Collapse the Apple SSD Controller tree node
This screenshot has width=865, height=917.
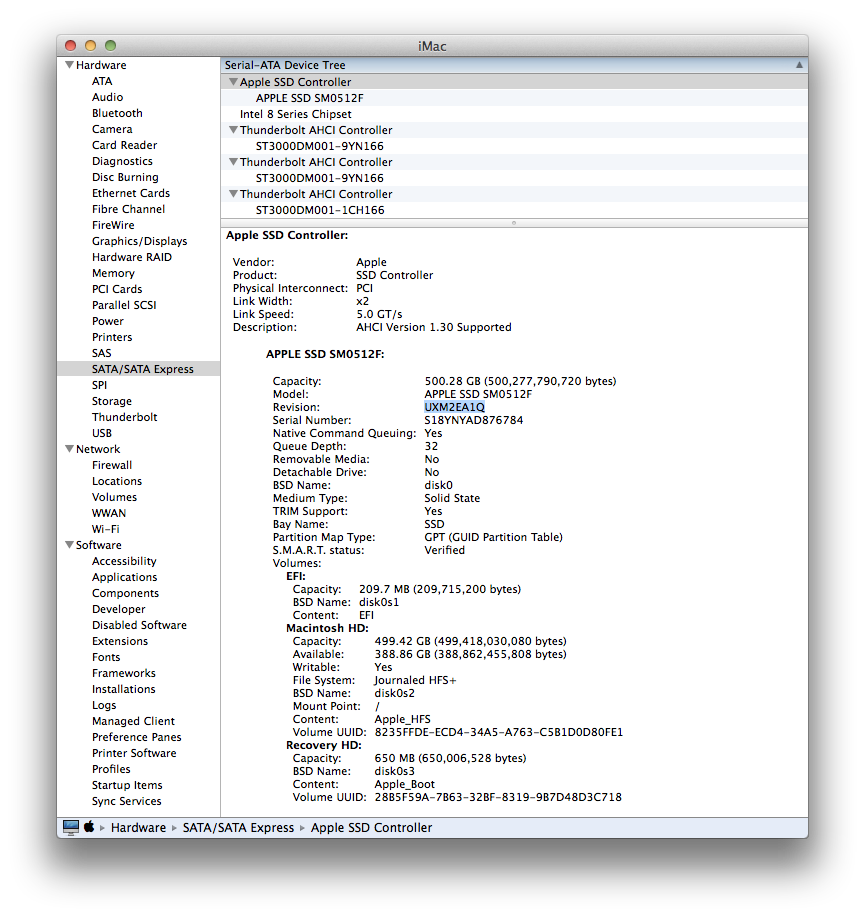(233, 82)
